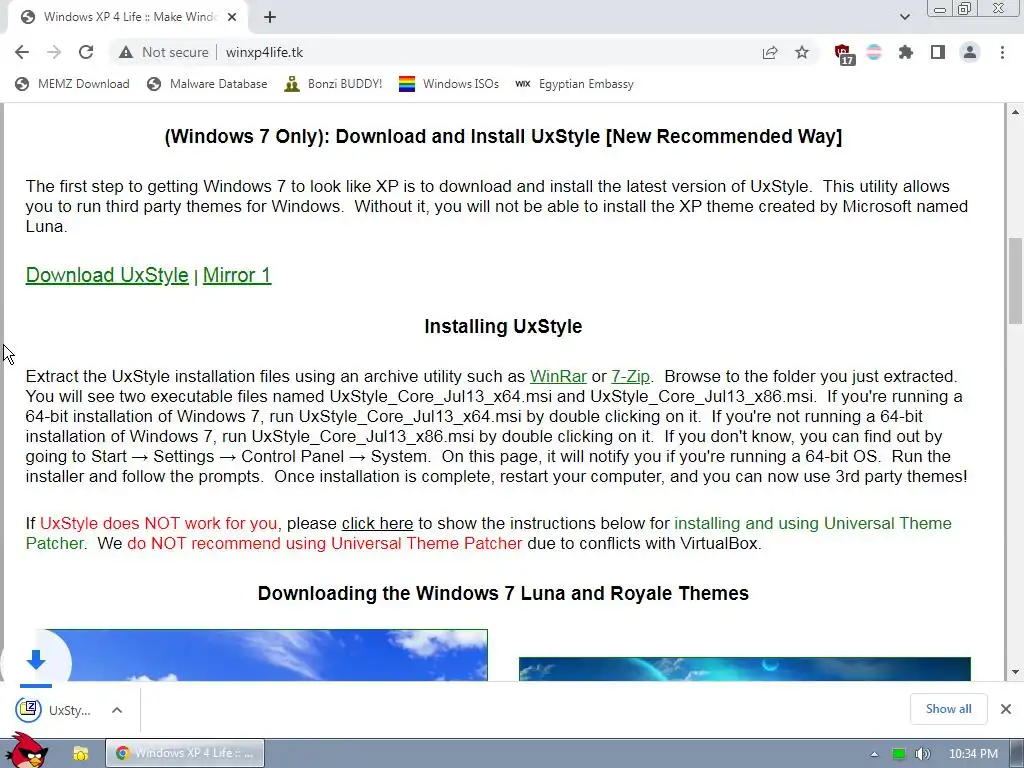Open the Egyptian Embassy bookmark

[574, 84]
